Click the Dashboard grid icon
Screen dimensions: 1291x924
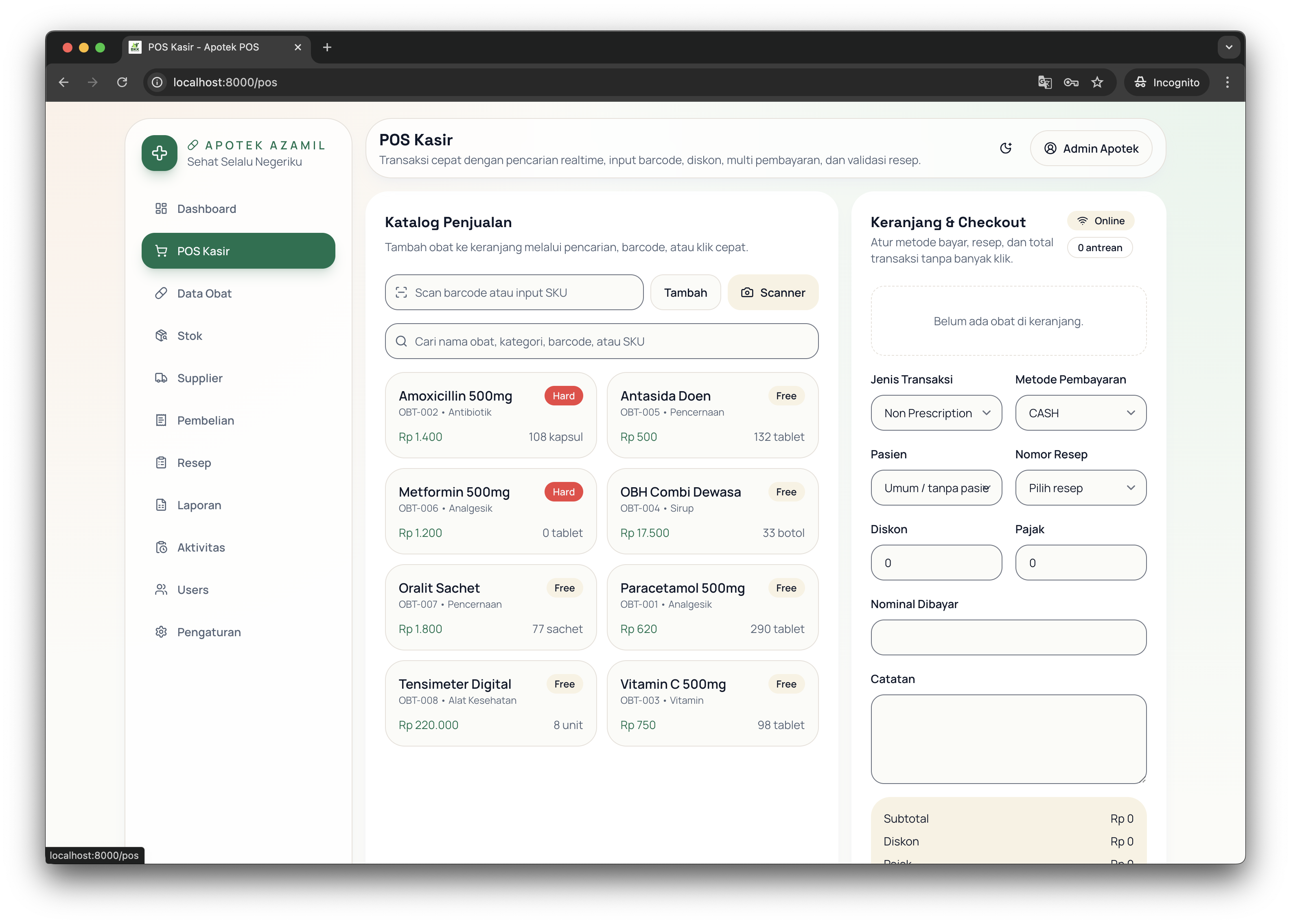pyautogui.click(x=161, y=209)
